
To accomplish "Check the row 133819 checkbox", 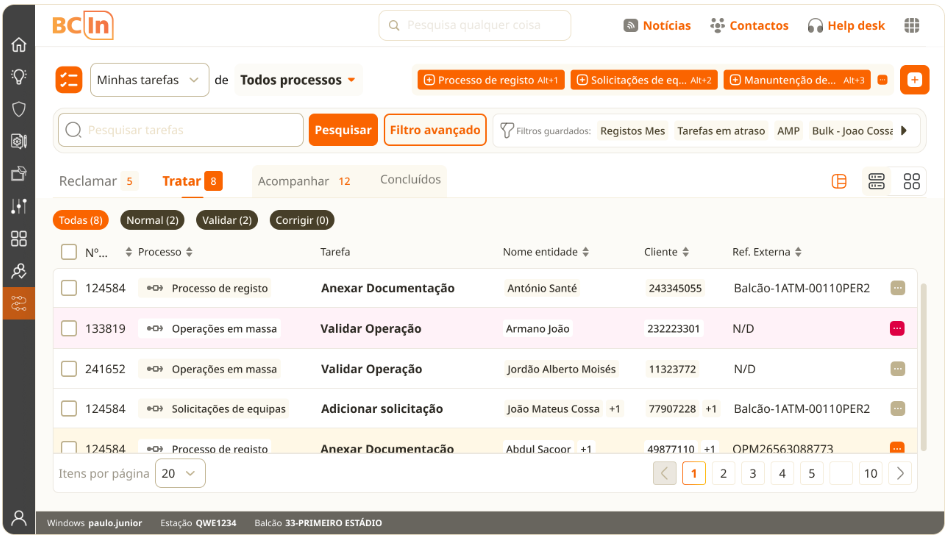I will (69, 328).
